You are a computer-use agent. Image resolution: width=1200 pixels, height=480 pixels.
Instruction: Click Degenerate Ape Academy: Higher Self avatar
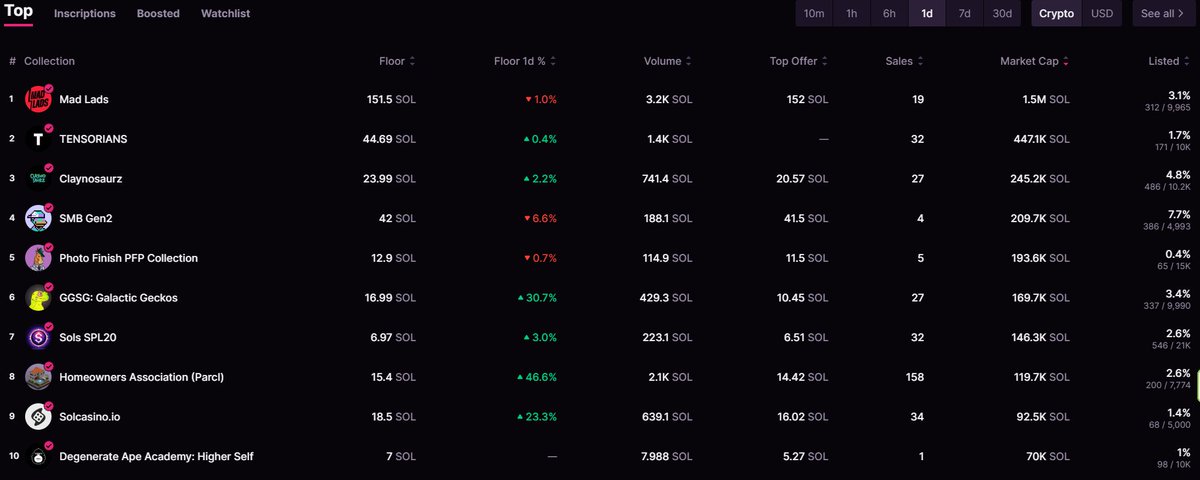[x=38, y=456]
